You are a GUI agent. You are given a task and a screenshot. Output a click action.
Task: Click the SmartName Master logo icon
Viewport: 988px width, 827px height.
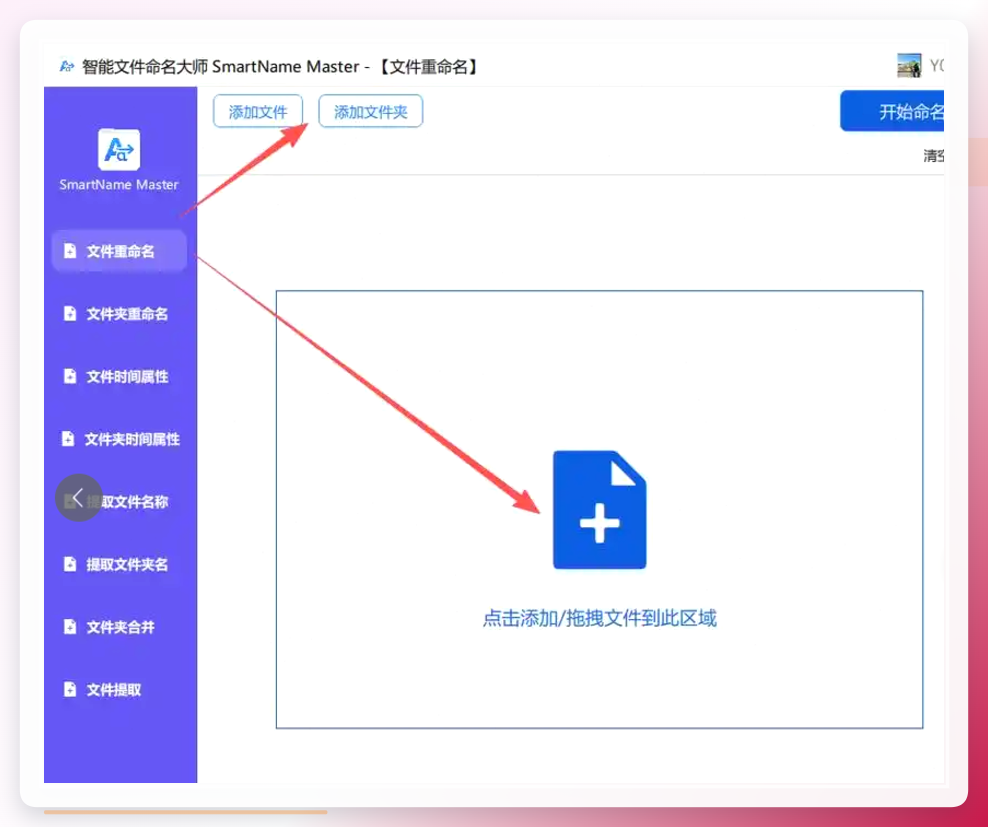point(119,149)
